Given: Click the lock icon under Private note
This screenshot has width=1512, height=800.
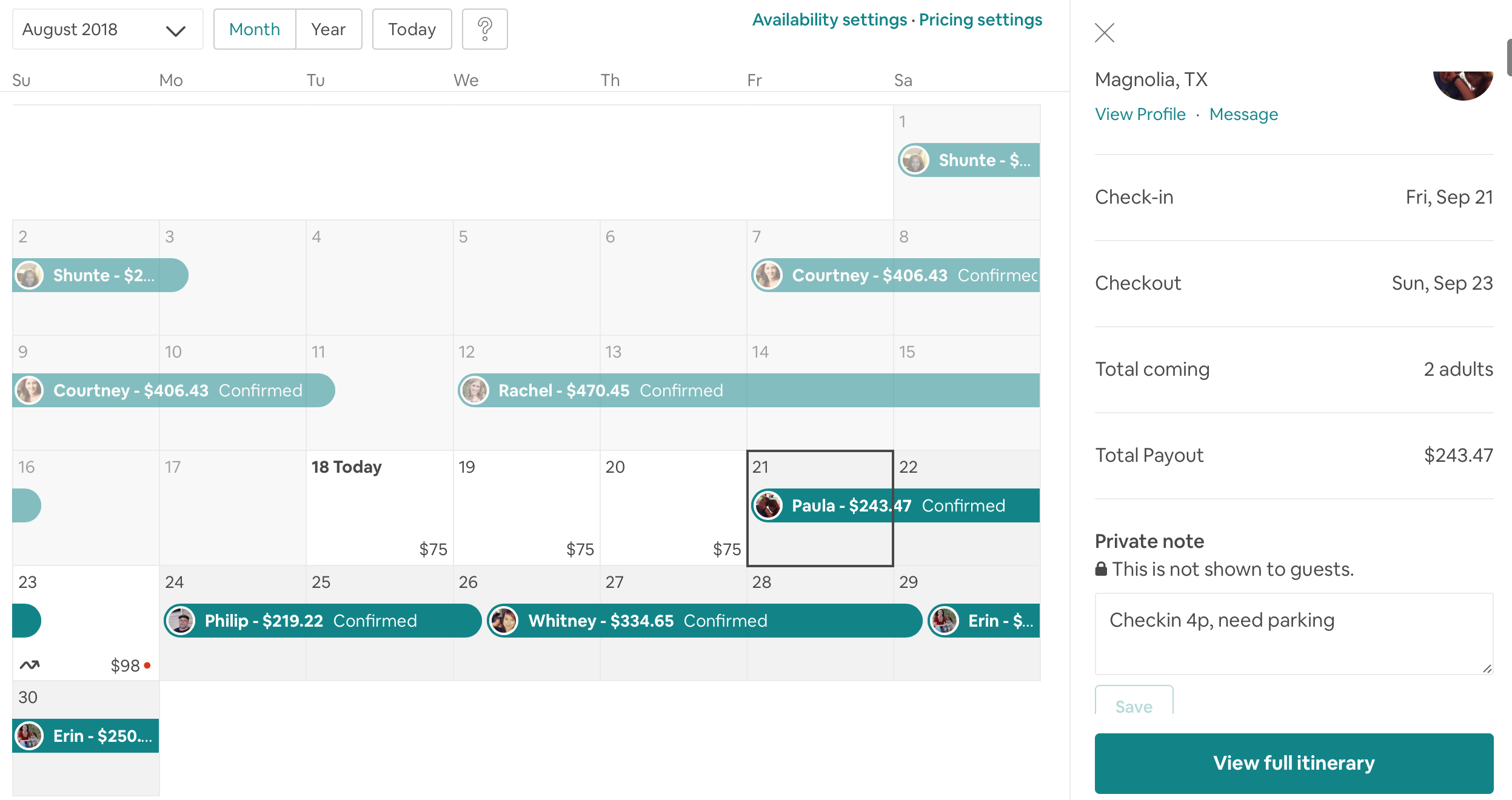Looking at the screenshot, I should (x=1101, y=568).
